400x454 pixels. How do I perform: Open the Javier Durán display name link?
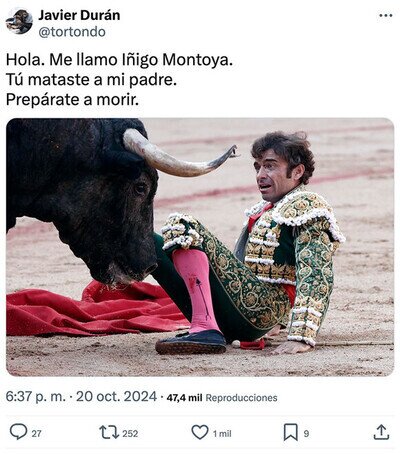(x=79, y=15)
